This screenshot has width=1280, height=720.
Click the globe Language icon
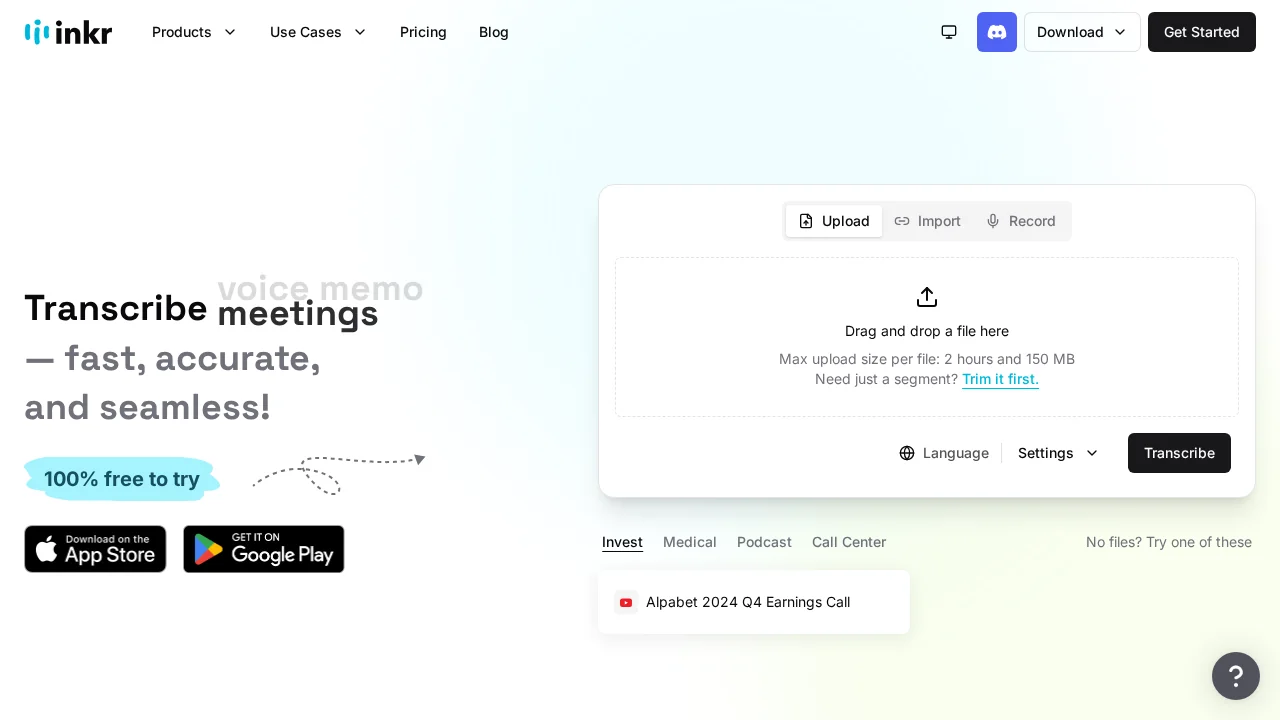(x=907, y=453)
